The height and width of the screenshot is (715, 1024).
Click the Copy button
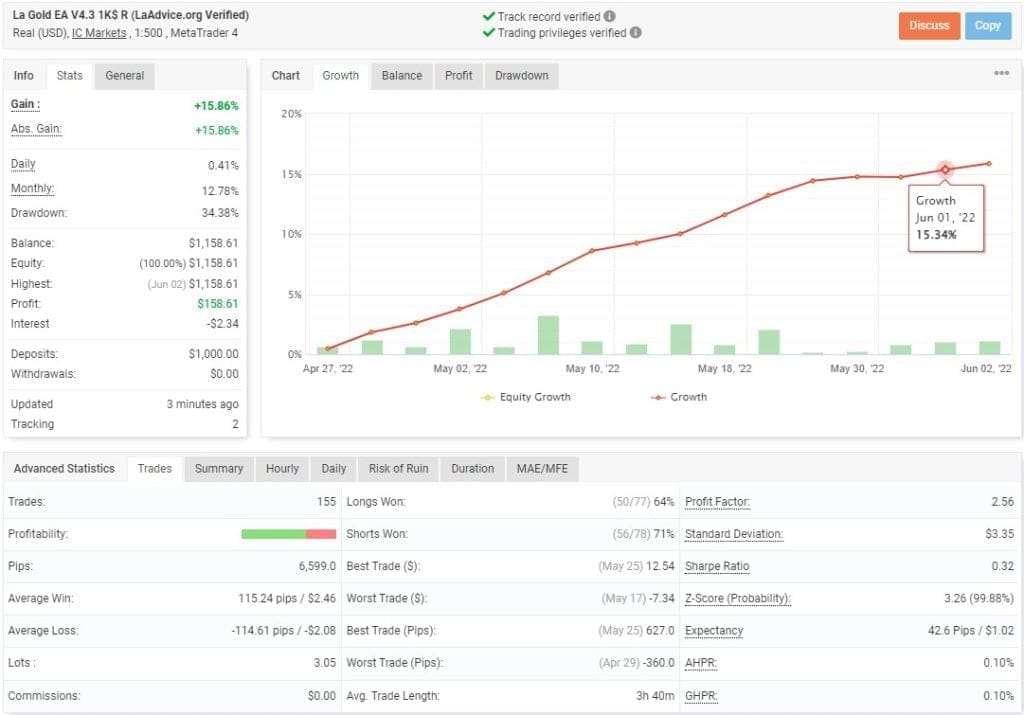pyautogui.click(x=987, y=26)
